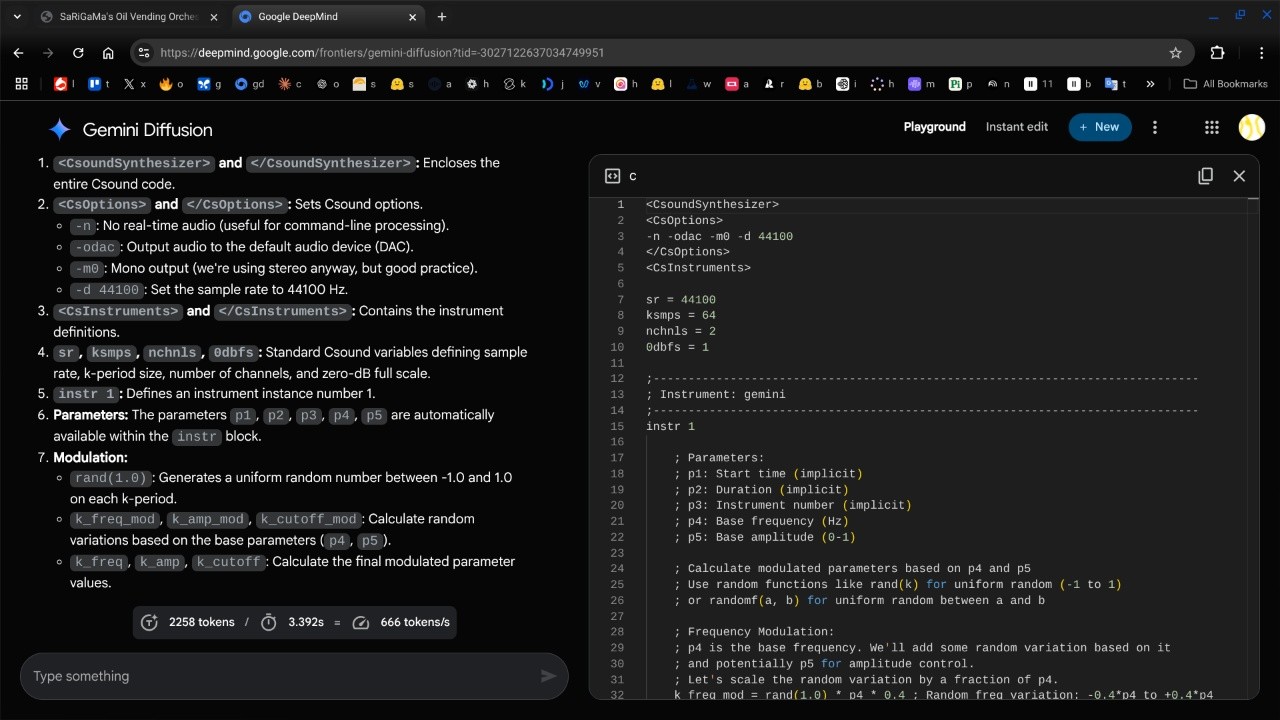The height and width of the screenshot is (720, 1280).
Task: Start a new session with New button
Action: coord(1100,127)
